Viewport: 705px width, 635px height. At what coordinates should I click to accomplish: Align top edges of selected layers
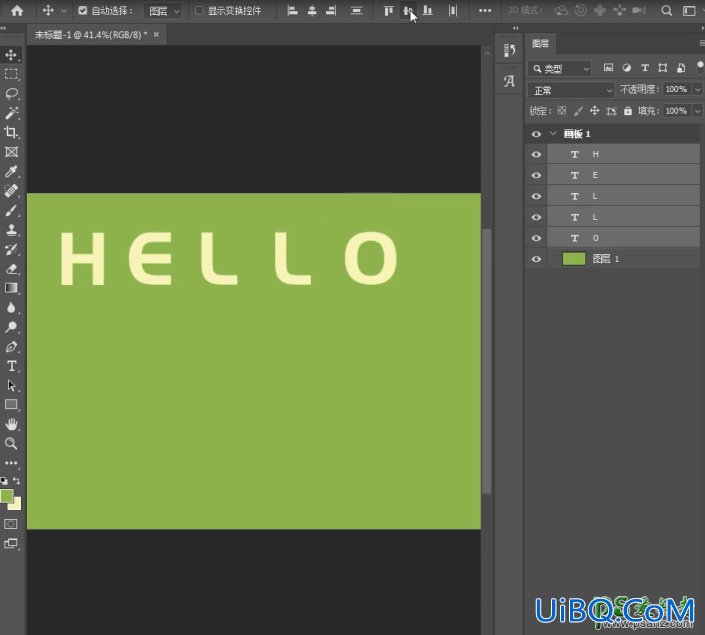pyautogui.click(x=388, y=10)
